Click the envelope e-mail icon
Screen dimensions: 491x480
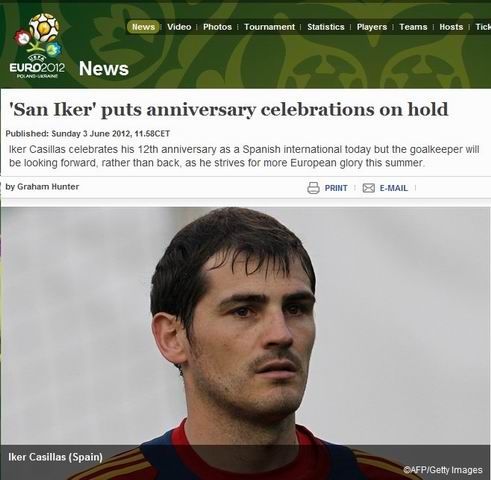[x=368, y=188]
